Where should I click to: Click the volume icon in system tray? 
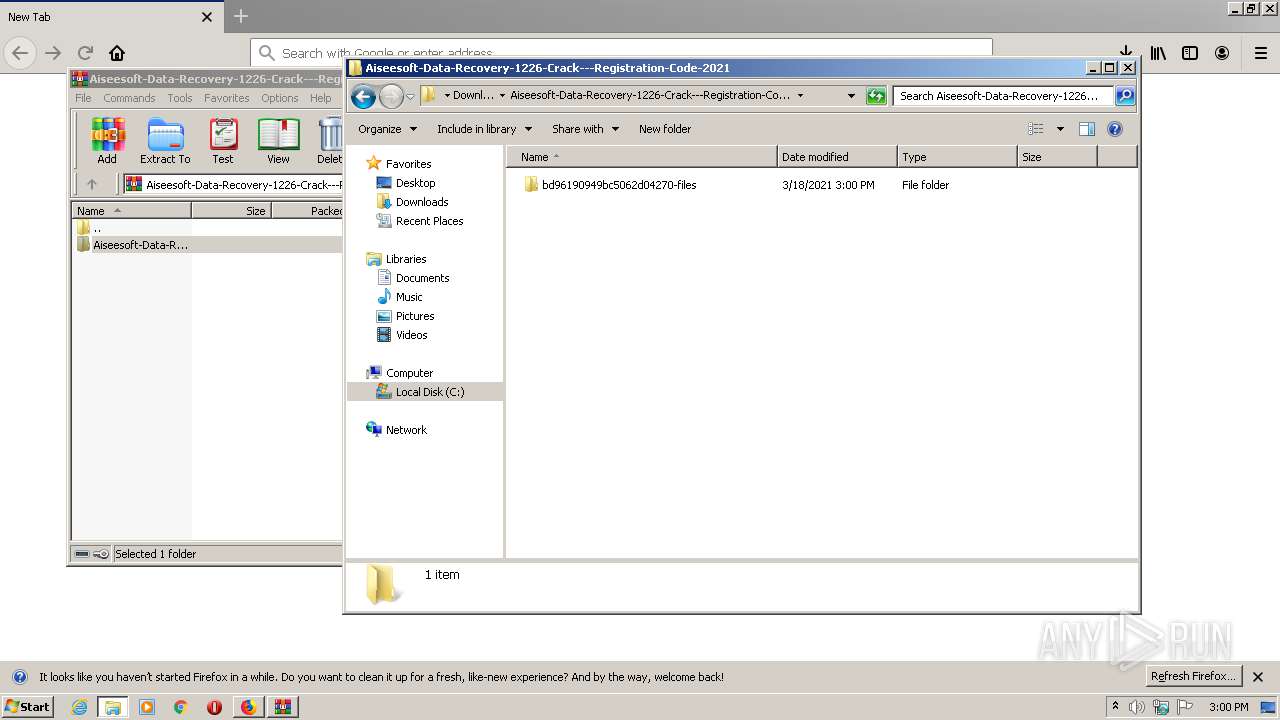(1137, 707)
